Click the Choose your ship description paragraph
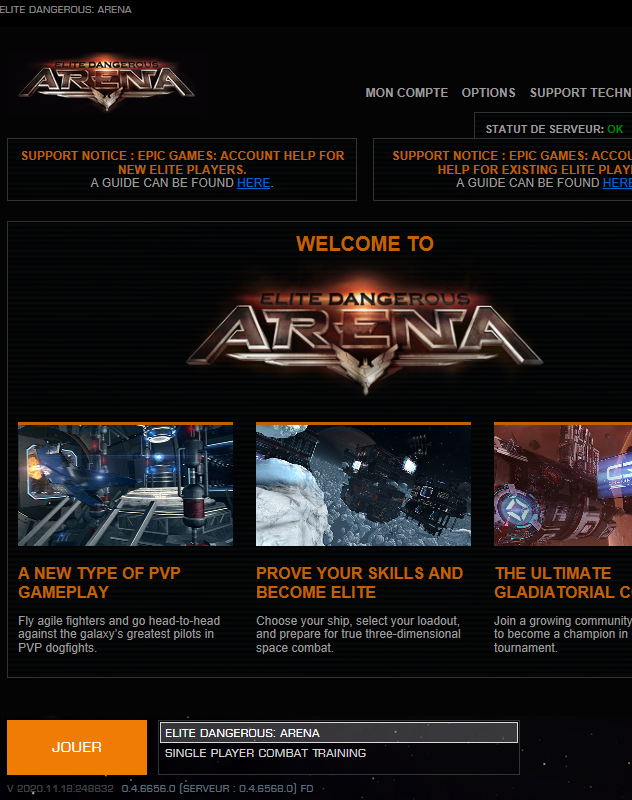Screen dimensions: 632x800 pos(359,634)
